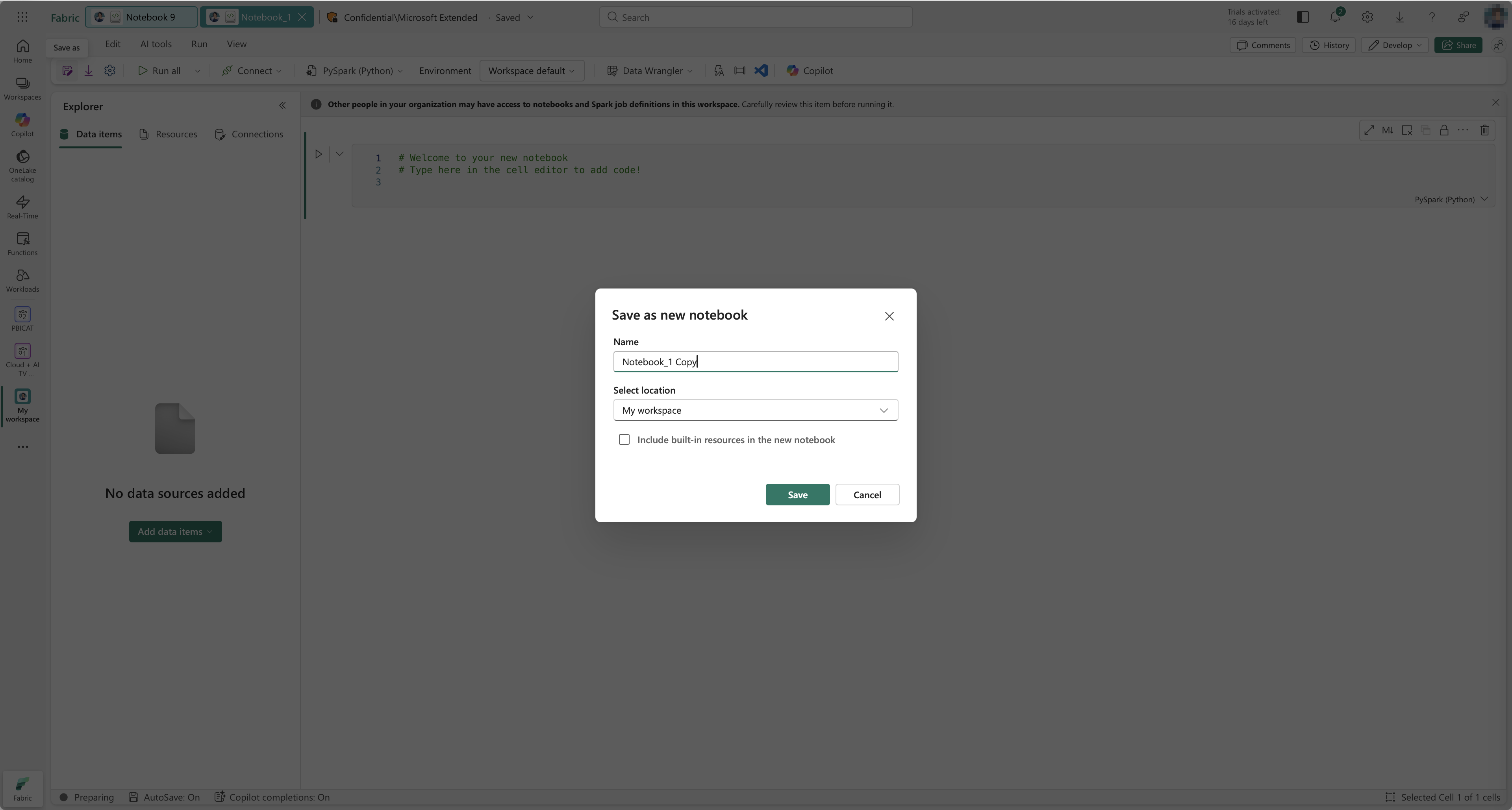The height and width of the screenshot is (810, 1512).
Task: Run the code cell play button
Action: point(318,154)
